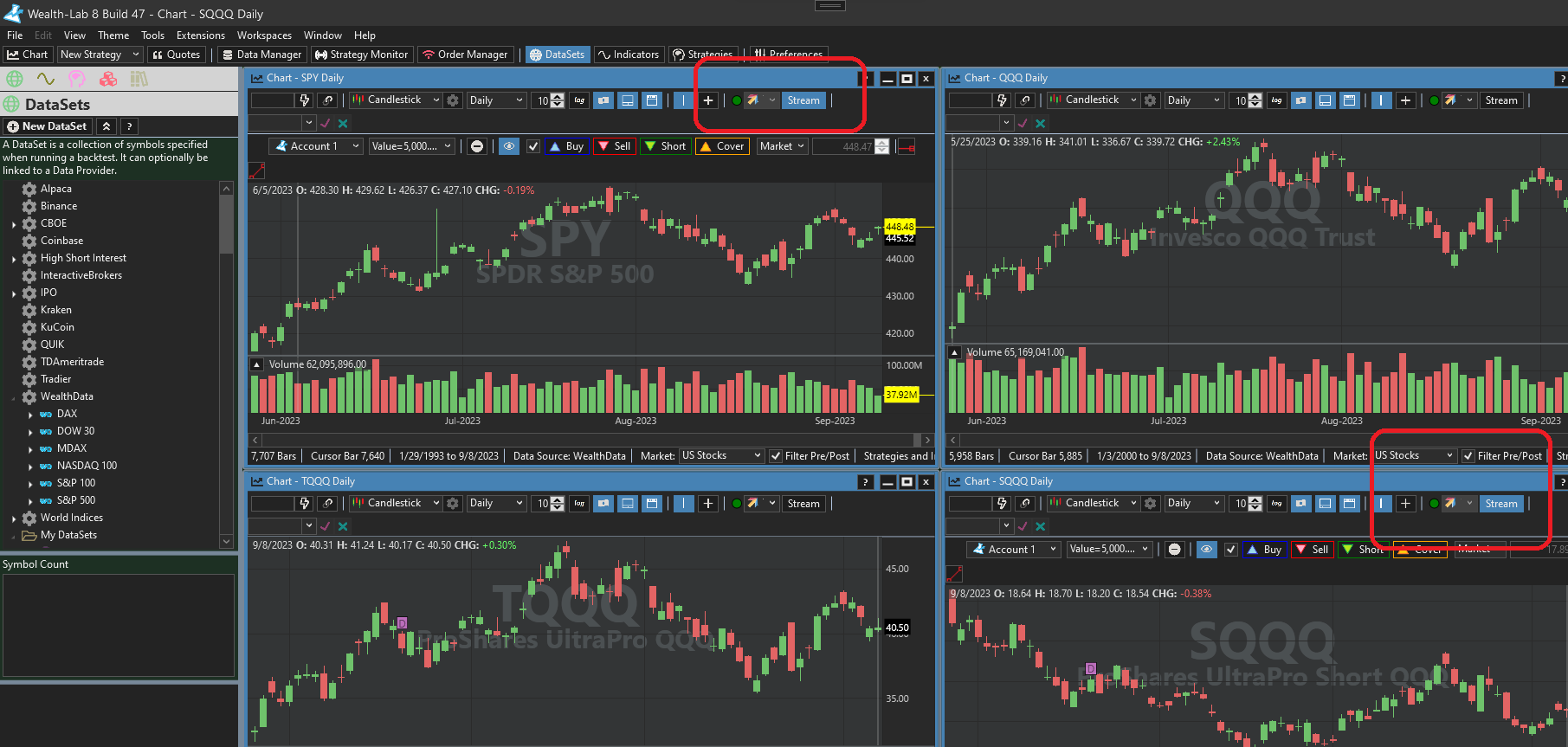1568x747 pixels.
Task: Toggle Filter Pre/Post checkbox in SPY status bar
Action: [x=777, y=456]
